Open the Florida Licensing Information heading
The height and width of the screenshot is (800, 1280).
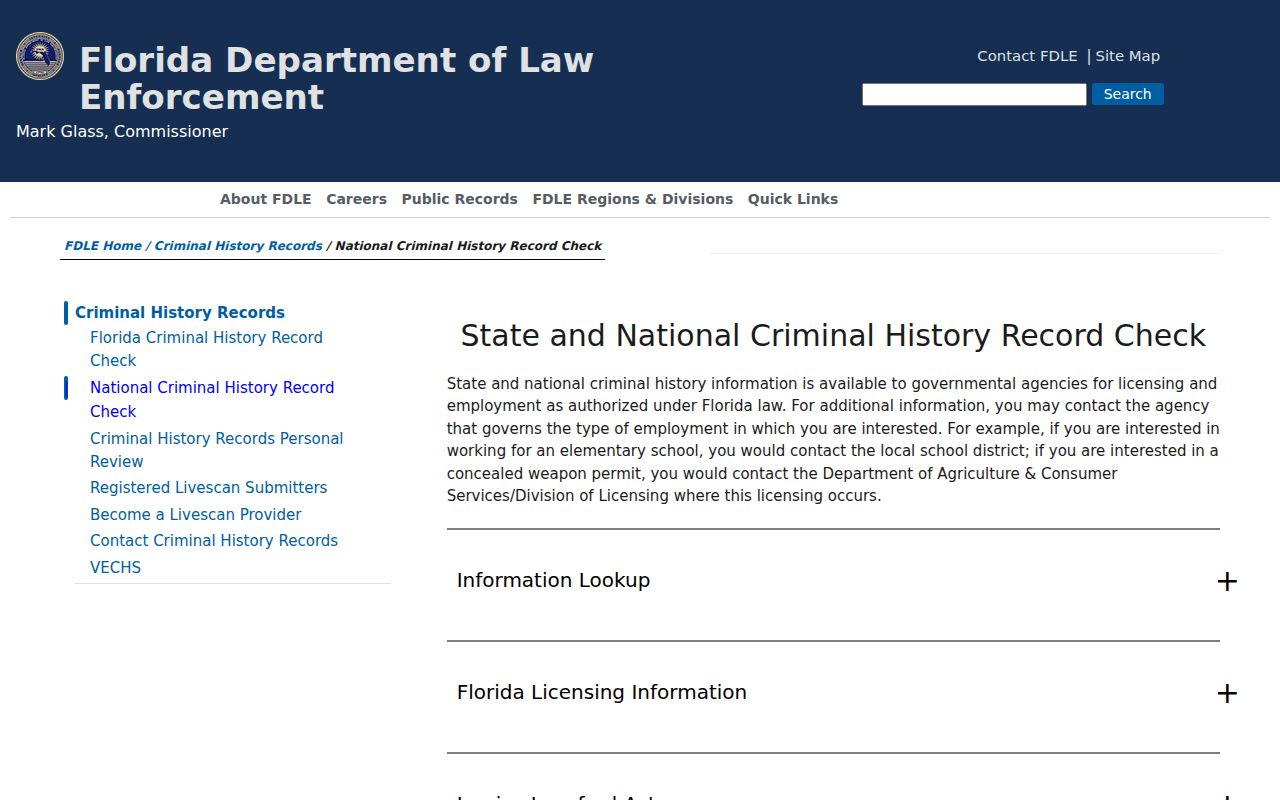601,692
